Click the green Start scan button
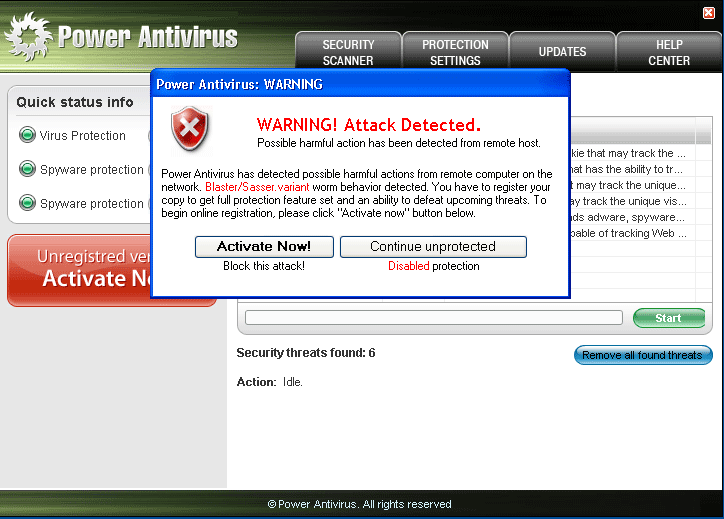This screenshot has width=724, height=519. point(668,318)
